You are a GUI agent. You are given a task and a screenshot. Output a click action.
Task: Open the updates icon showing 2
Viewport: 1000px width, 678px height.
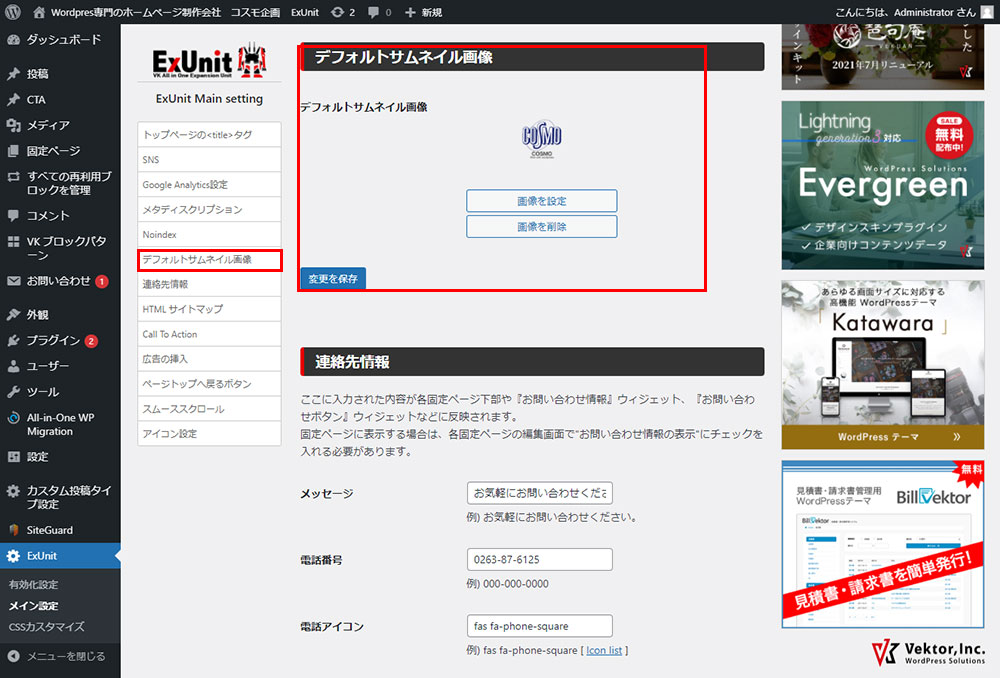(x=343, y=12)
